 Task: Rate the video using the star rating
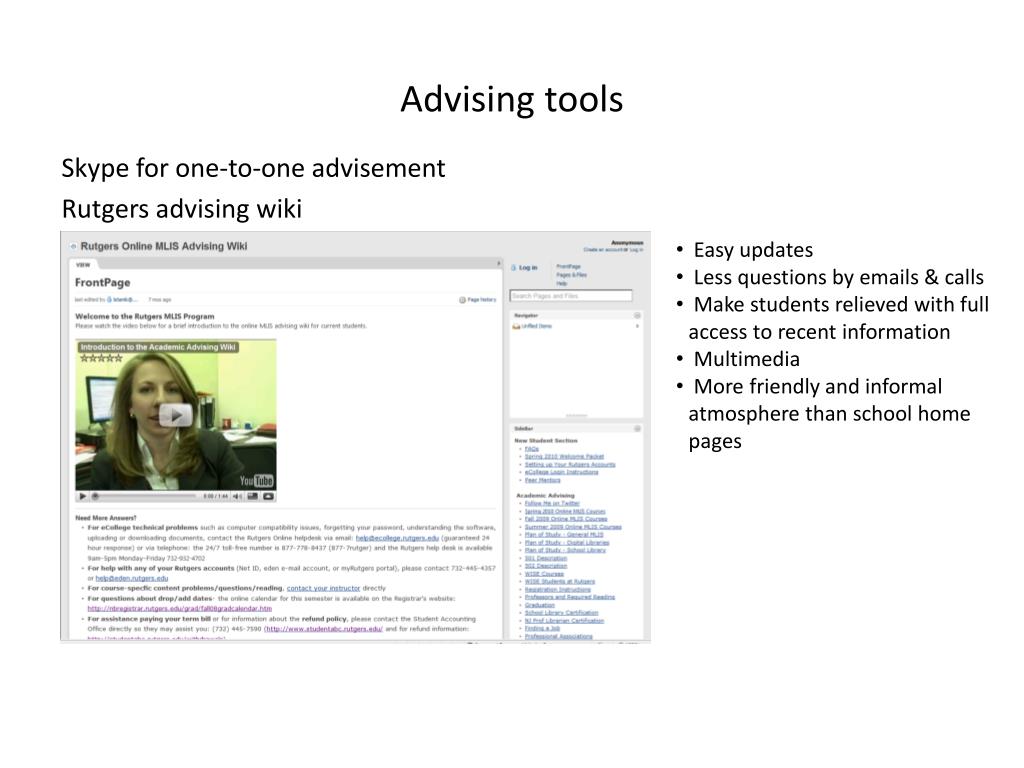coord(101,358)
